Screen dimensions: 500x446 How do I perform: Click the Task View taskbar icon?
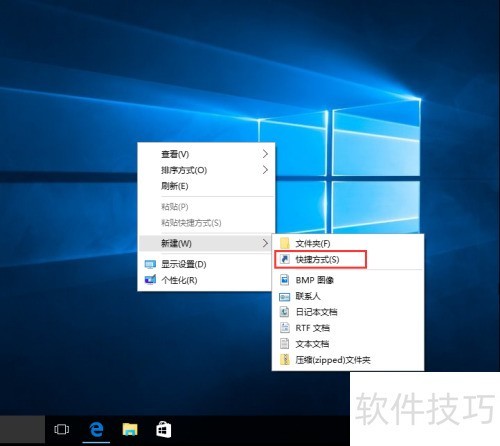(62, 429)
